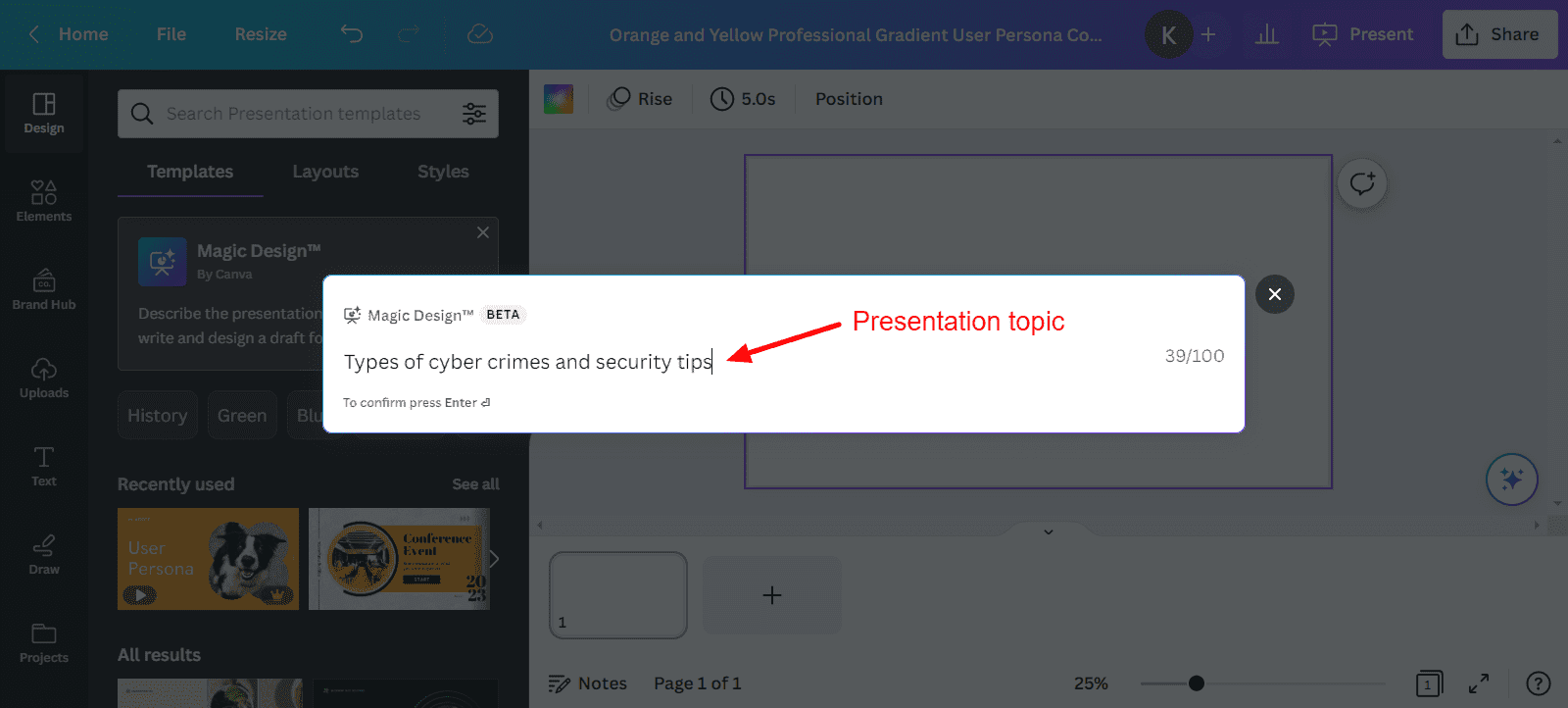Open the User Persona template thumbnail
The height and width of the screenshot is (708, 1568).
point(208,559)
